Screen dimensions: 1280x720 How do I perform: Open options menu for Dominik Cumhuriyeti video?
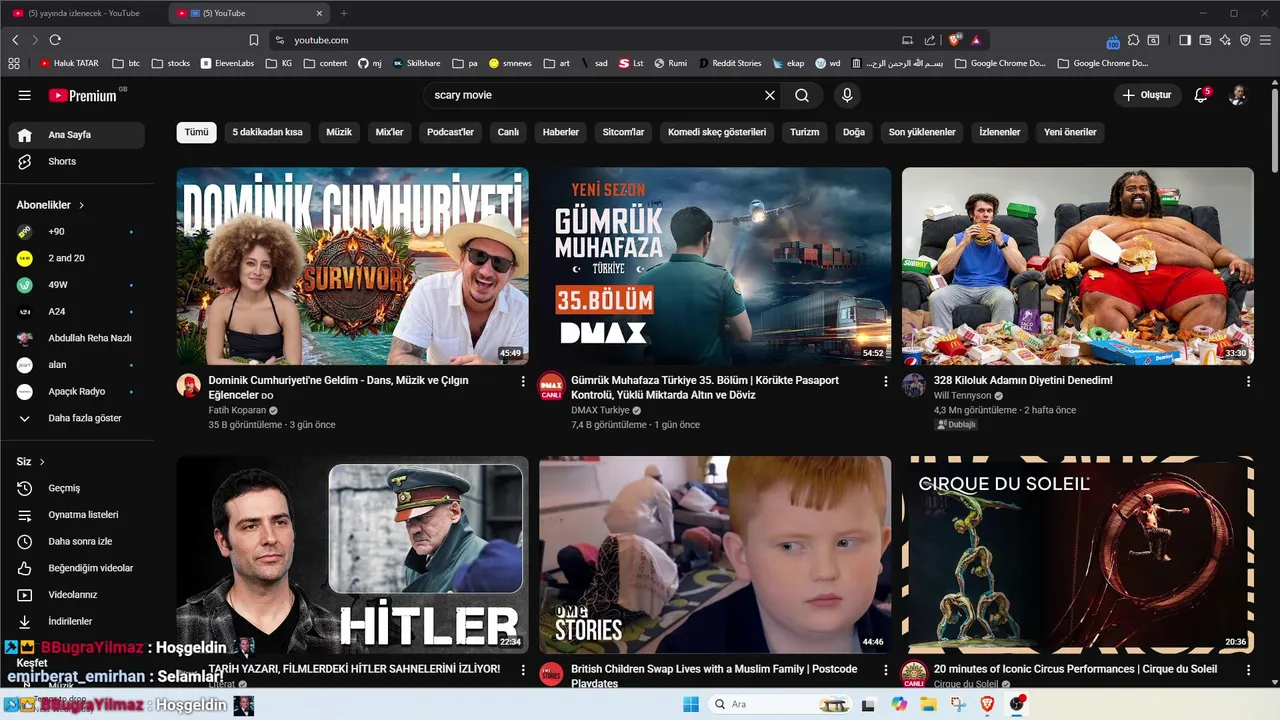[523, 381]
